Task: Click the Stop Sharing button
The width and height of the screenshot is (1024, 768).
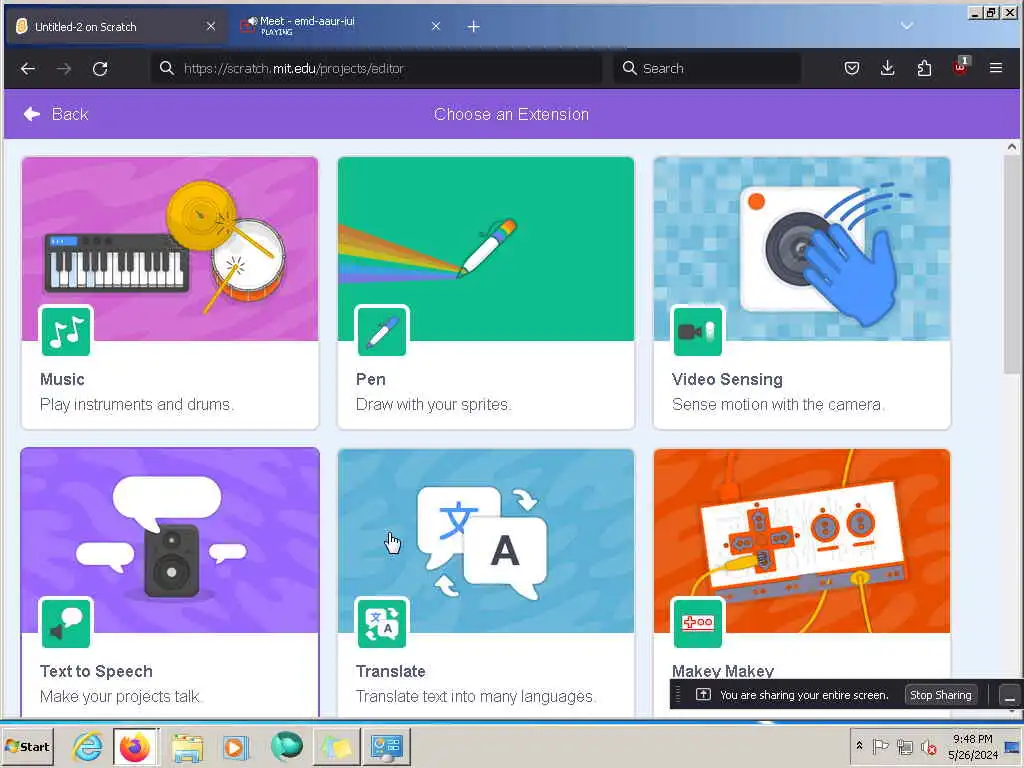Action: click(940, 695)
